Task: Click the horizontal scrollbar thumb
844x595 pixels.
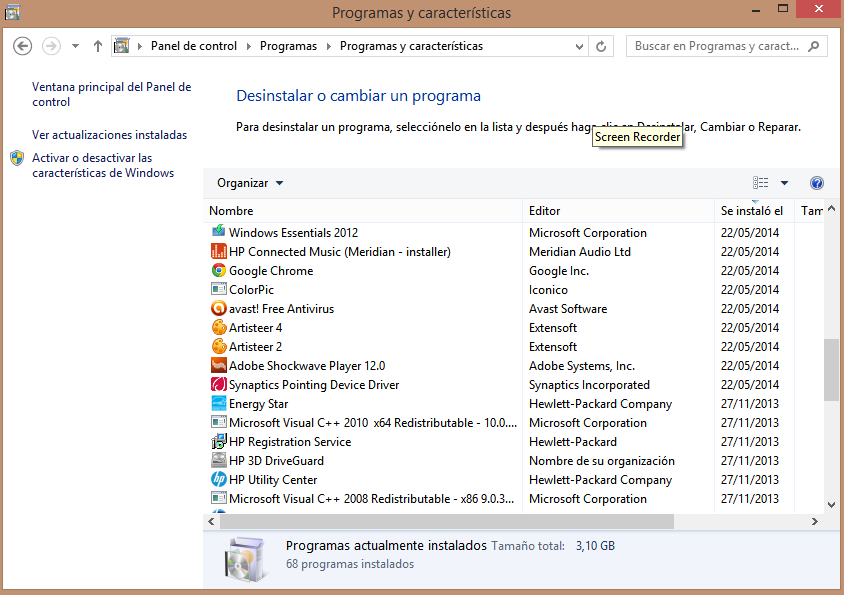Action: (x=446, y=521)
